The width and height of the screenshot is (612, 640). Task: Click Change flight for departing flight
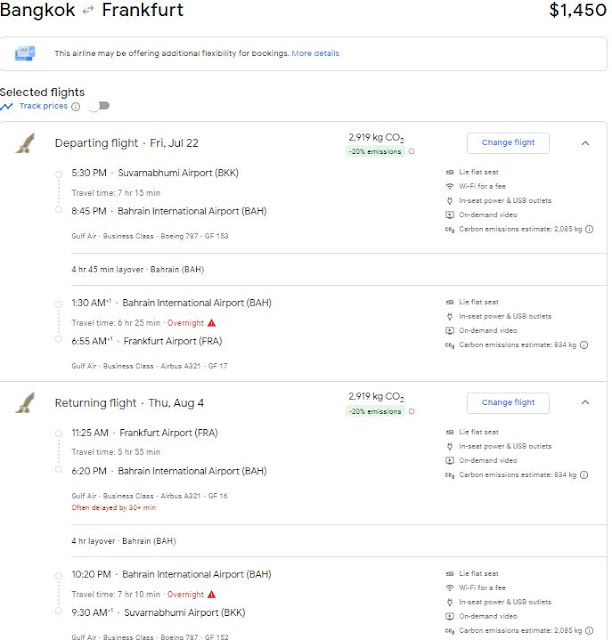click(508, 143)
